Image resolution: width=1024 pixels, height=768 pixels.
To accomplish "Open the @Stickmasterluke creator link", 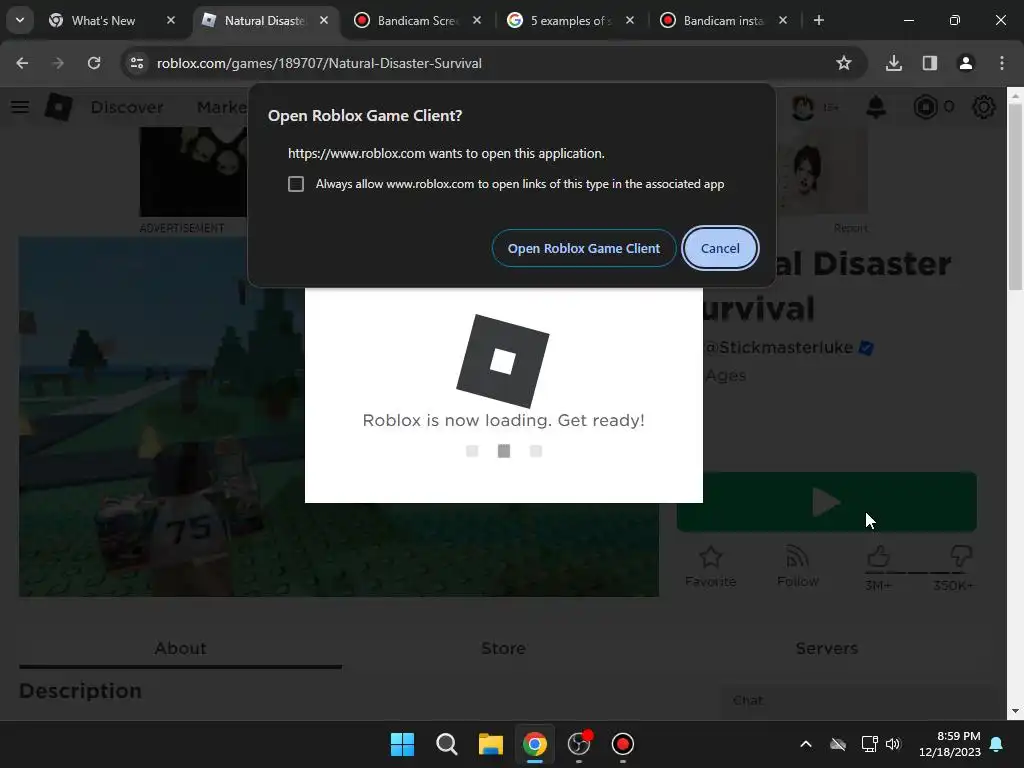I will tap(779, 347).
